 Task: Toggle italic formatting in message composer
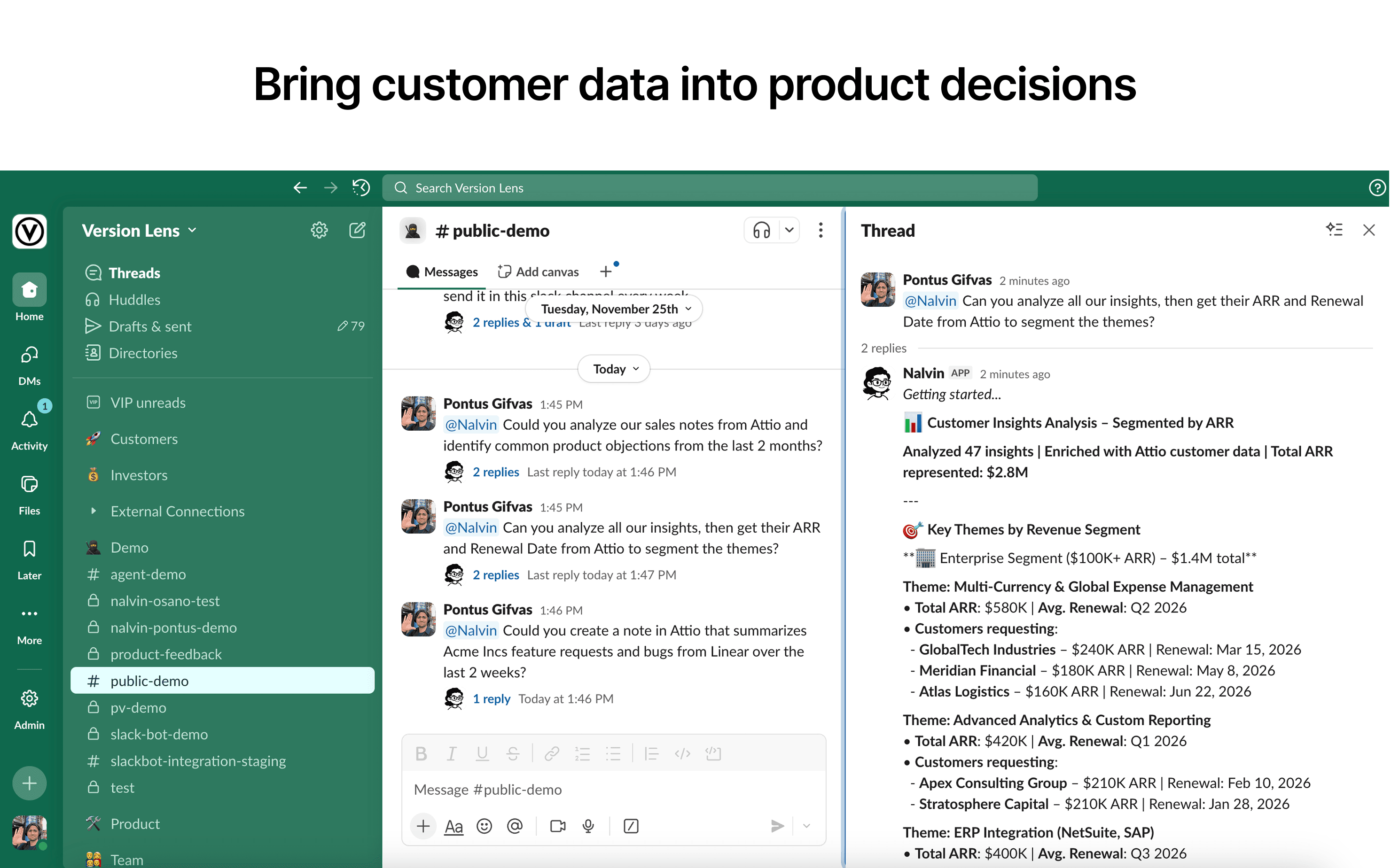click(452, 754)
